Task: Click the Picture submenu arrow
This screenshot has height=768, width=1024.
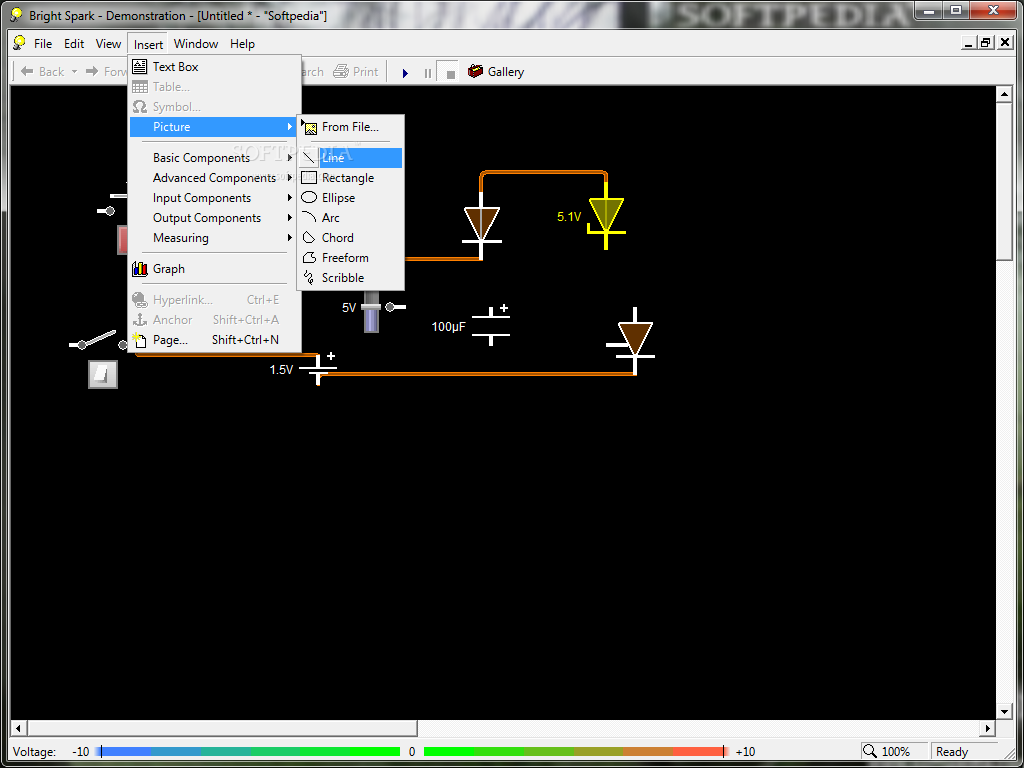Action: [289, 127]
